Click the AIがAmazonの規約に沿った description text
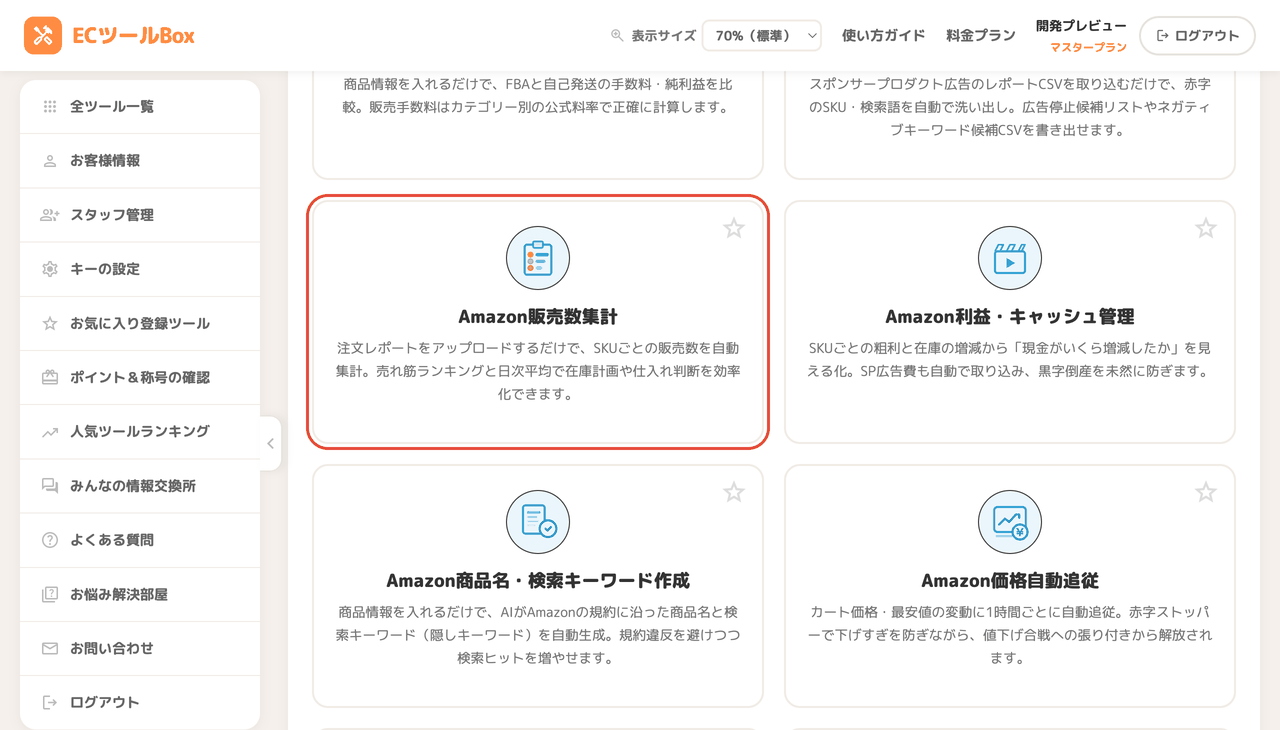This screenshot has height=730, width=1280. click(x=538, y=635)
